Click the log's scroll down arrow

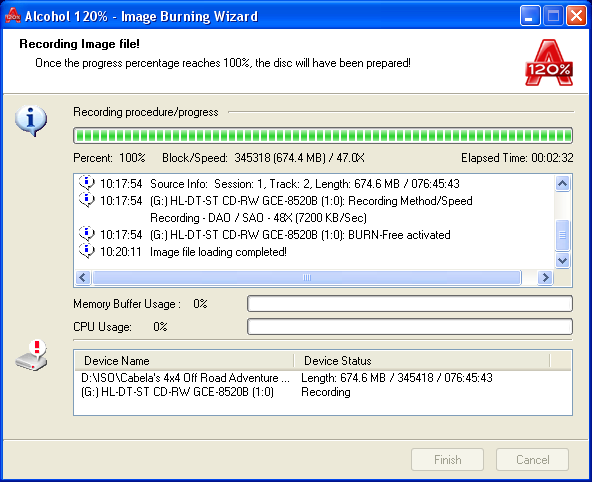(x=563, y=260)
